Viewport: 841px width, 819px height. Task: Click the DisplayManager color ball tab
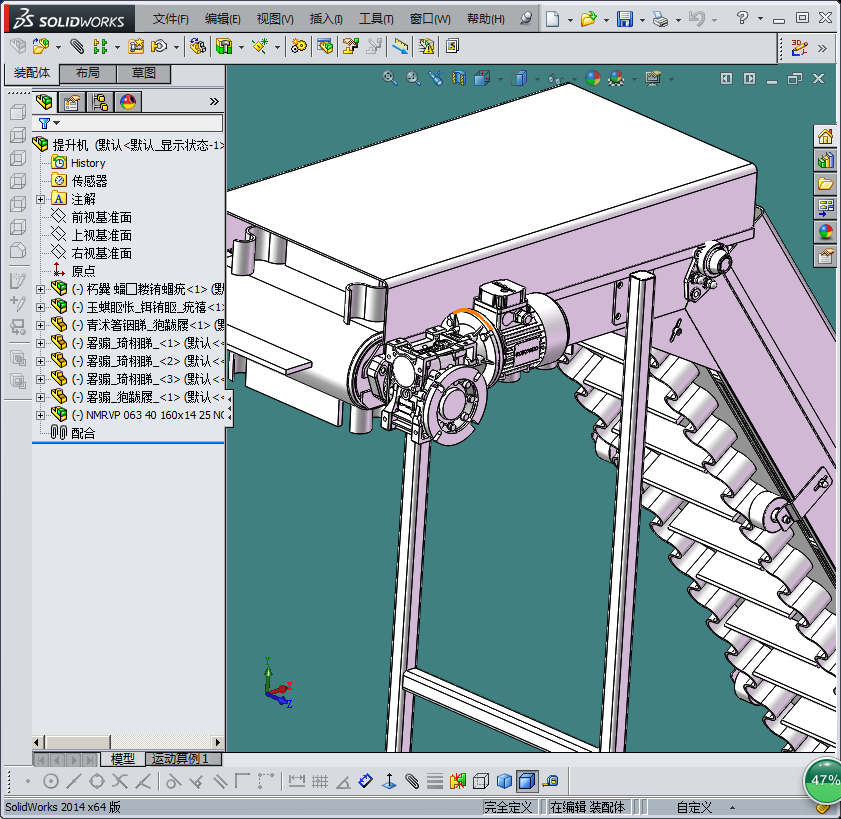click(x=128, y=101)
